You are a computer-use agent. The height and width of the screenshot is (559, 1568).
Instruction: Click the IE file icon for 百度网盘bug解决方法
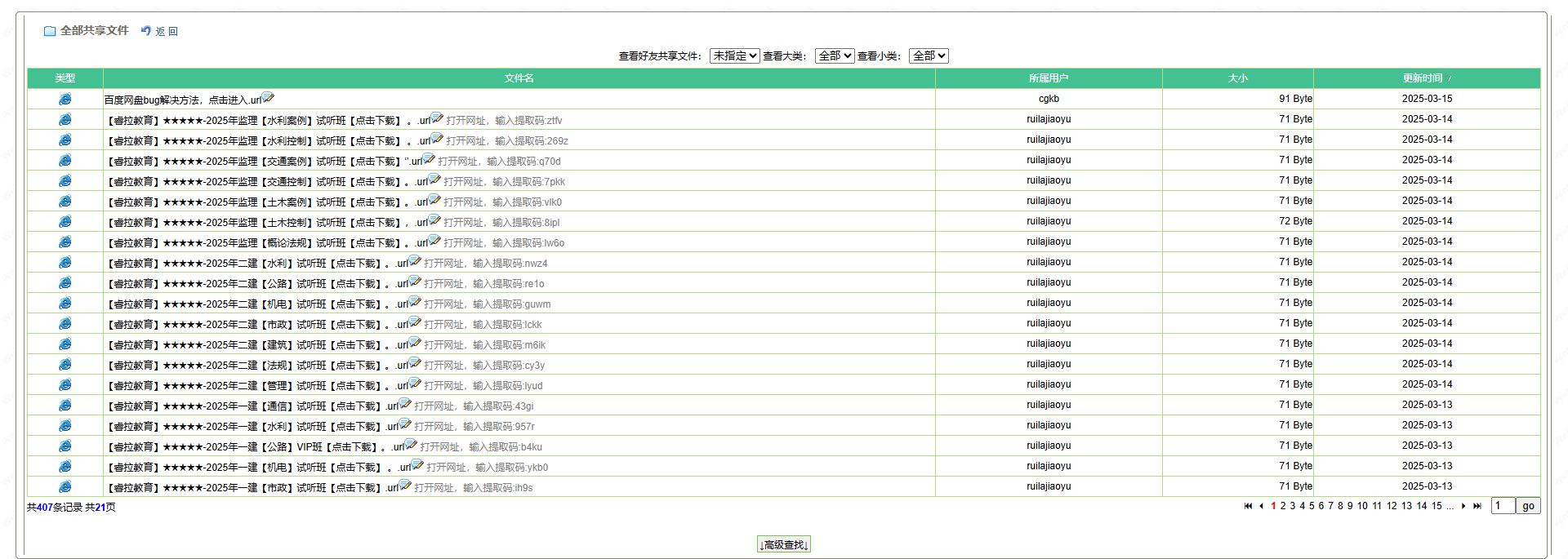pyautogui.click(x=65, y=99)
